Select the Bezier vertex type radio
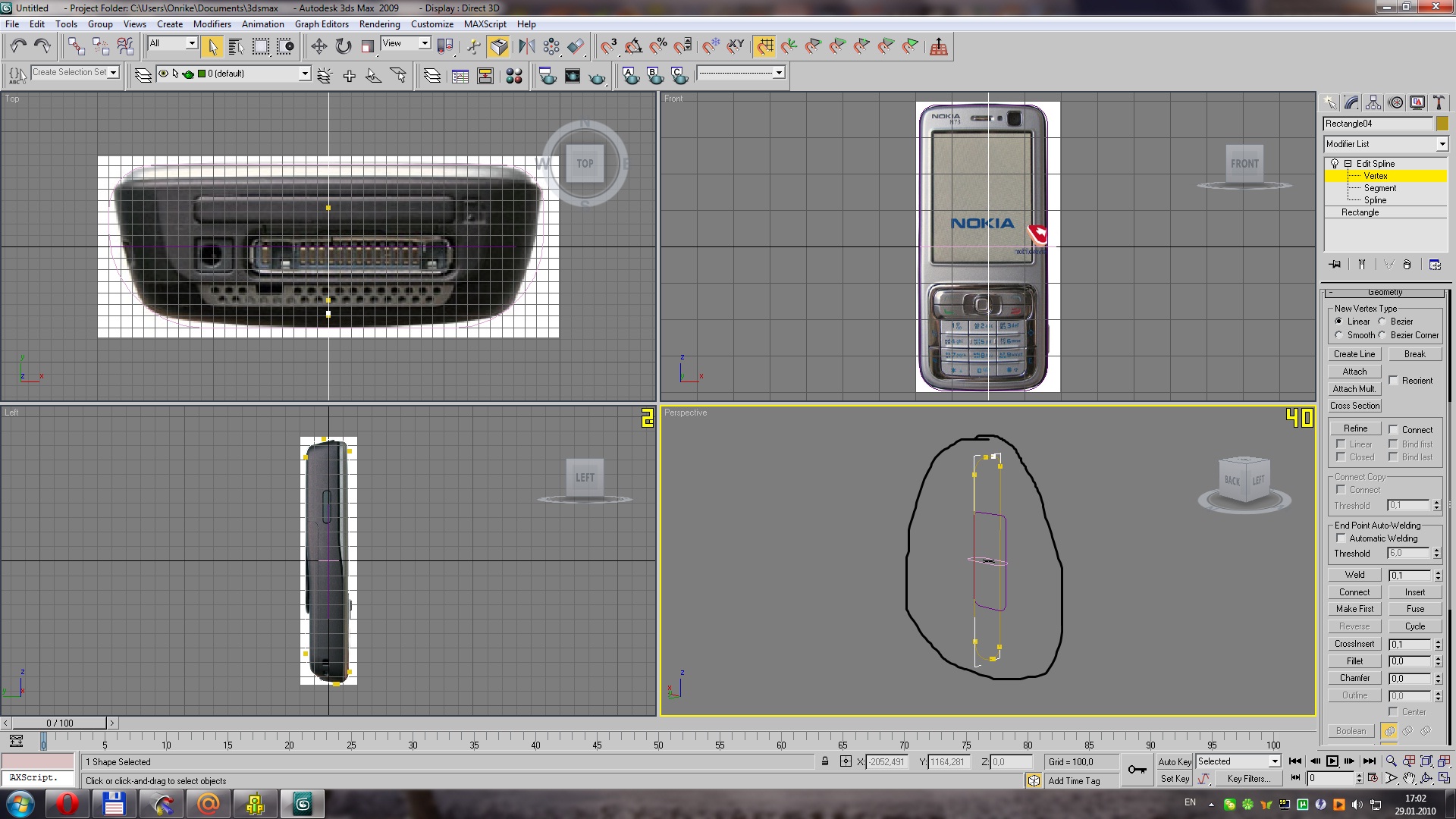Image resolution: width=1456 pixels, height=819 pixels. [1382, 322]
